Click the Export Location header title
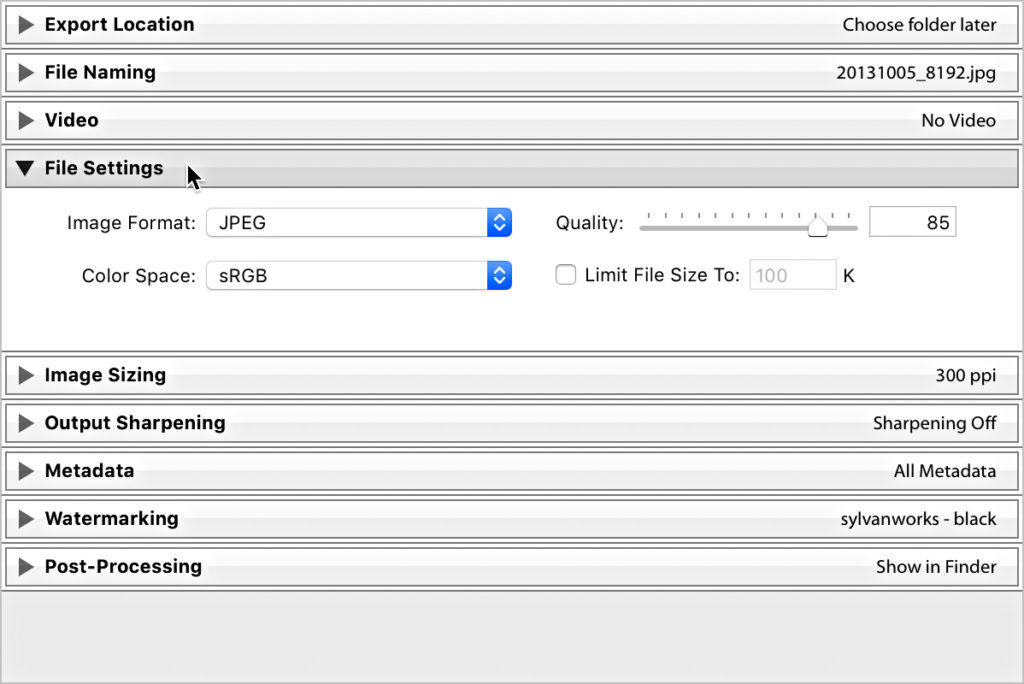 point(120,25)
